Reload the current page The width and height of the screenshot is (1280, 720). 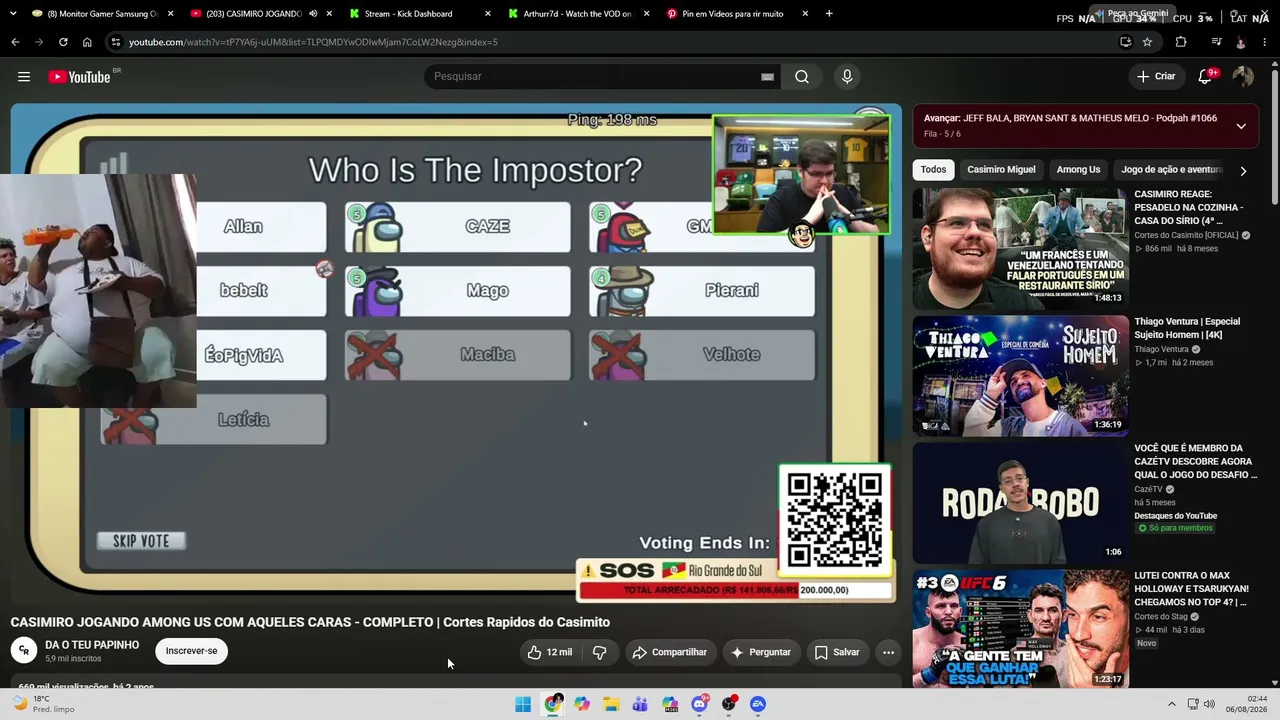click(x=63, y=42)
